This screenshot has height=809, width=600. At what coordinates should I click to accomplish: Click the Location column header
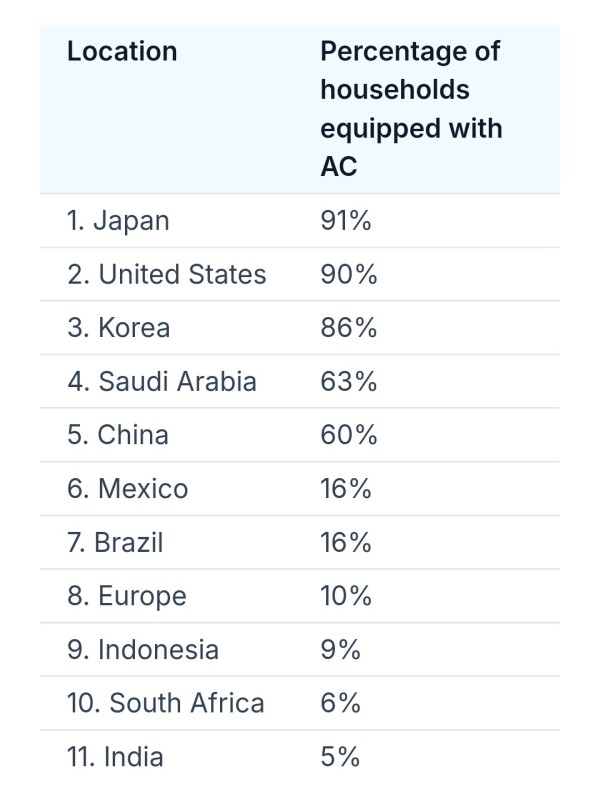(x=122, y=52)
